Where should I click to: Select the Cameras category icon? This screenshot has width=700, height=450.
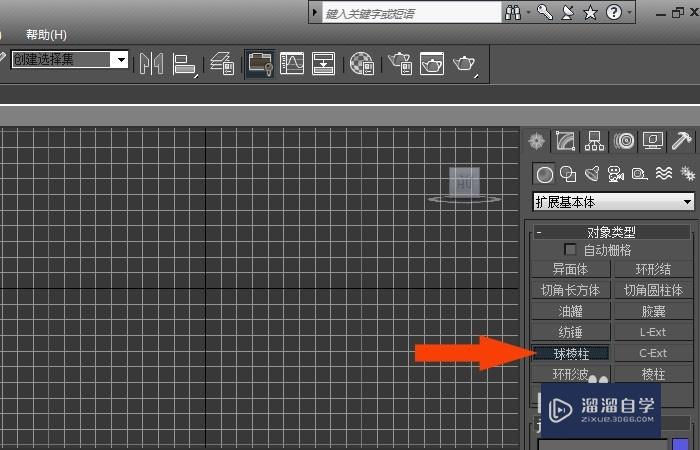[616, 174]
